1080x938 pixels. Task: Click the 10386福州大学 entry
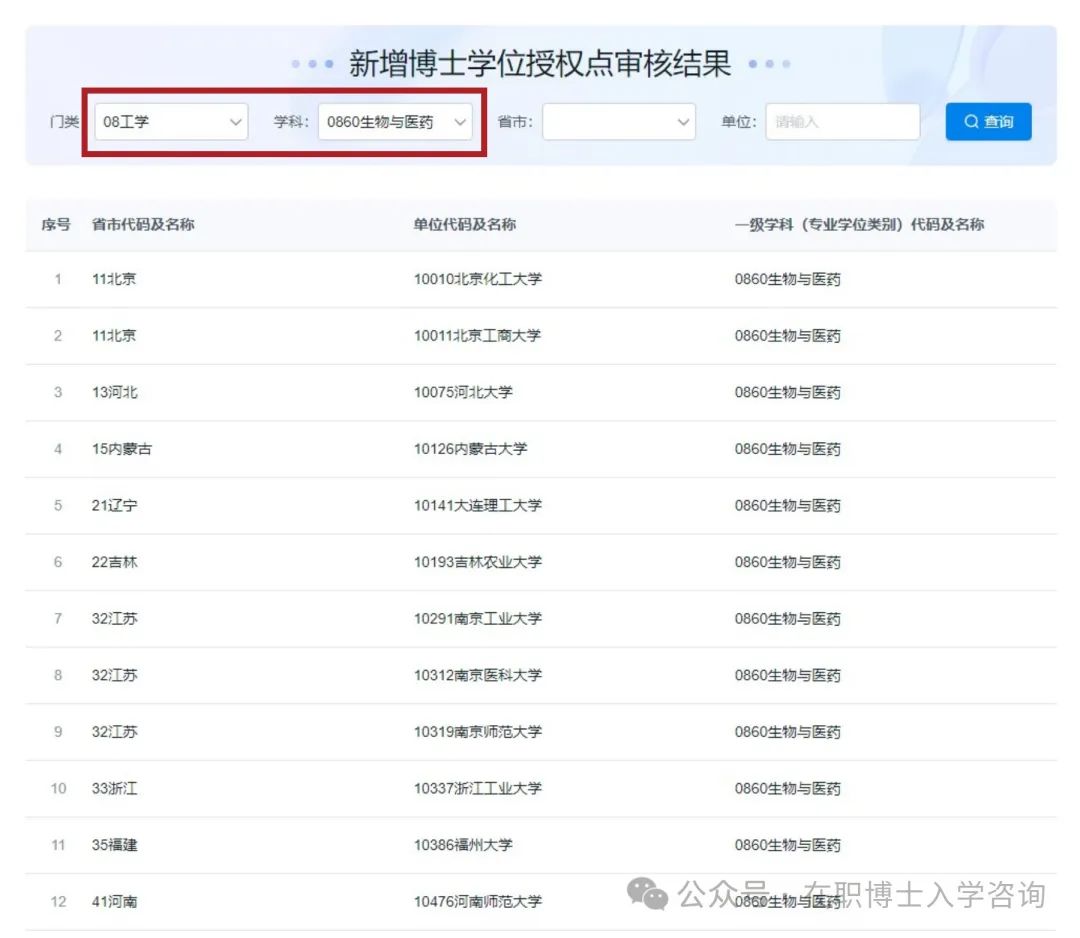[x=463, y=845]
